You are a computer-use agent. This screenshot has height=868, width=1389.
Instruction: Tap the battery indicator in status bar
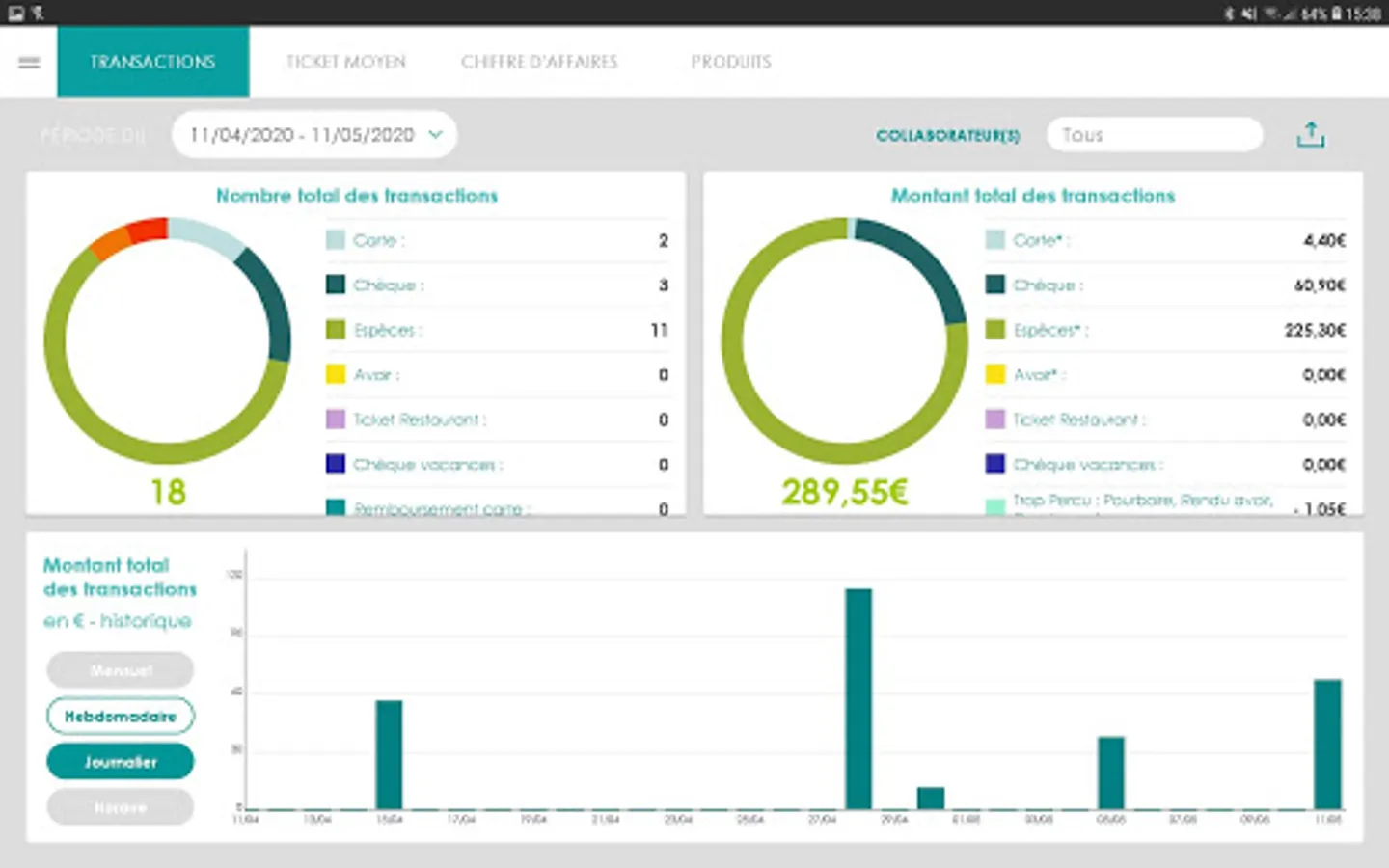pyautogui.click(x=1337, y=14)
